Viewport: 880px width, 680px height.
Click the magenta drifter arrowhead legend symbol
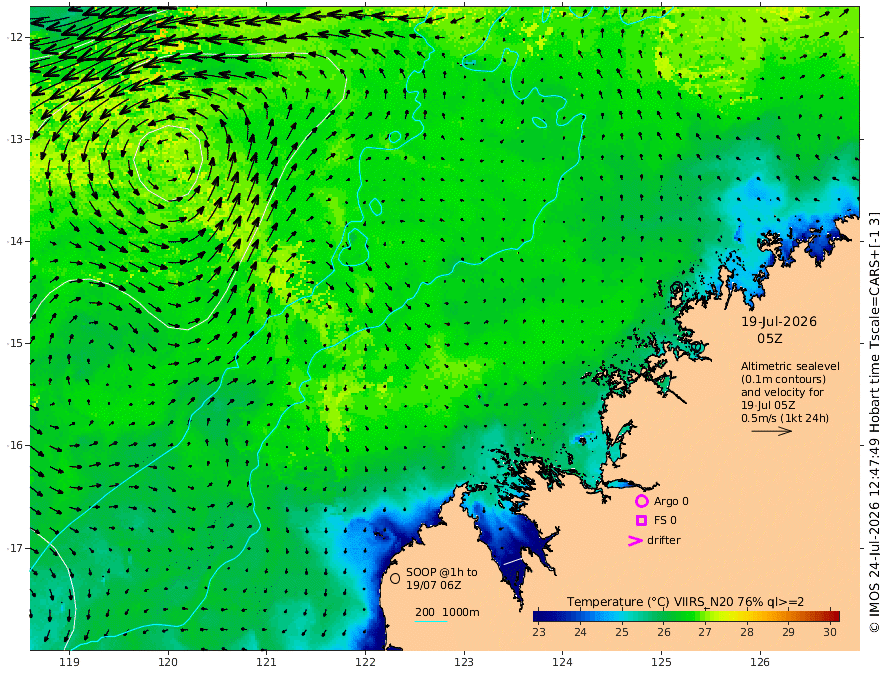tap(635, 541)
